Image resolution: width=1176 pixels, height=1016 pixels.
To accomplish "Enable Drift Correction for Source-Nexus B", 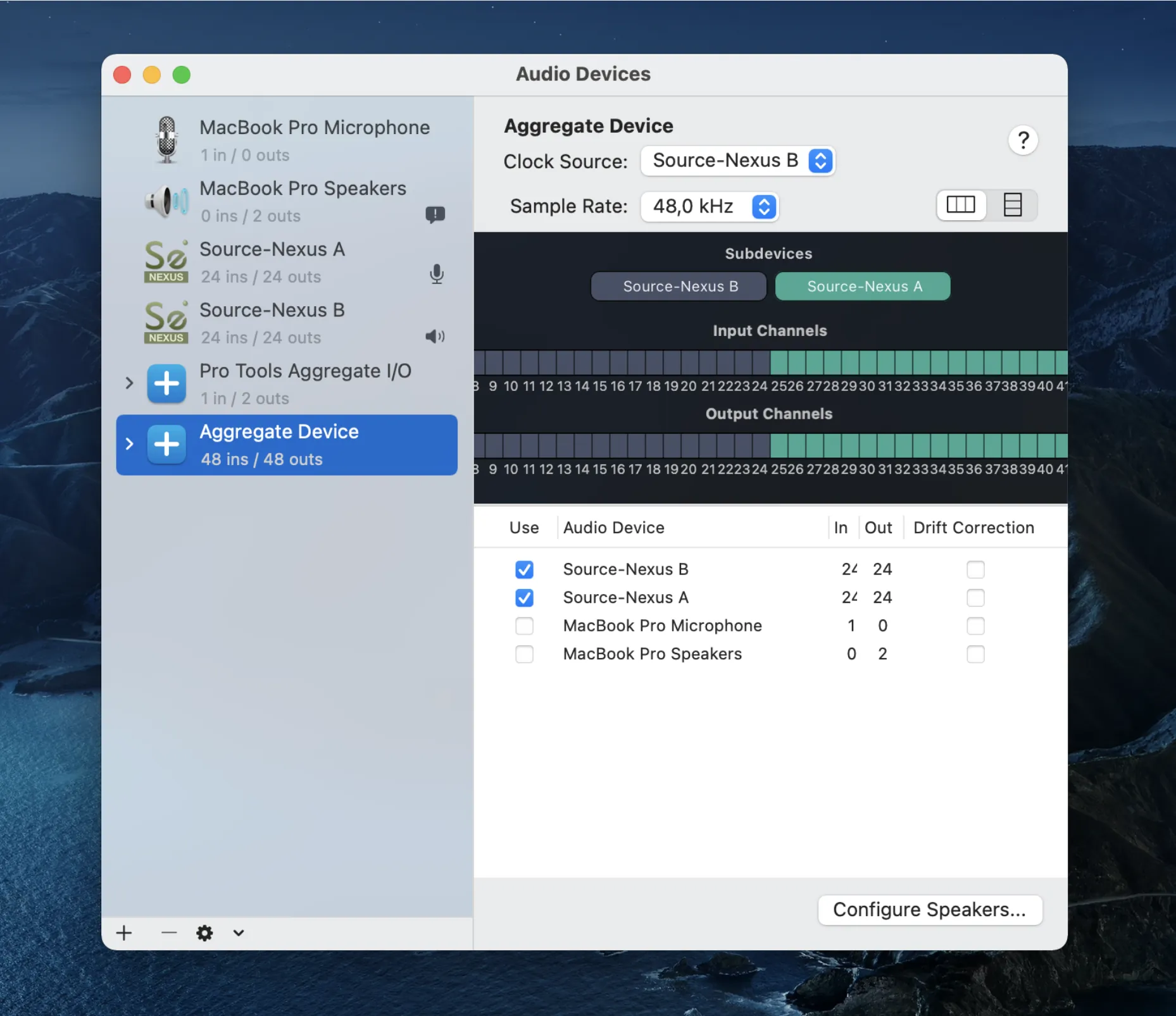I will point(975,569).
